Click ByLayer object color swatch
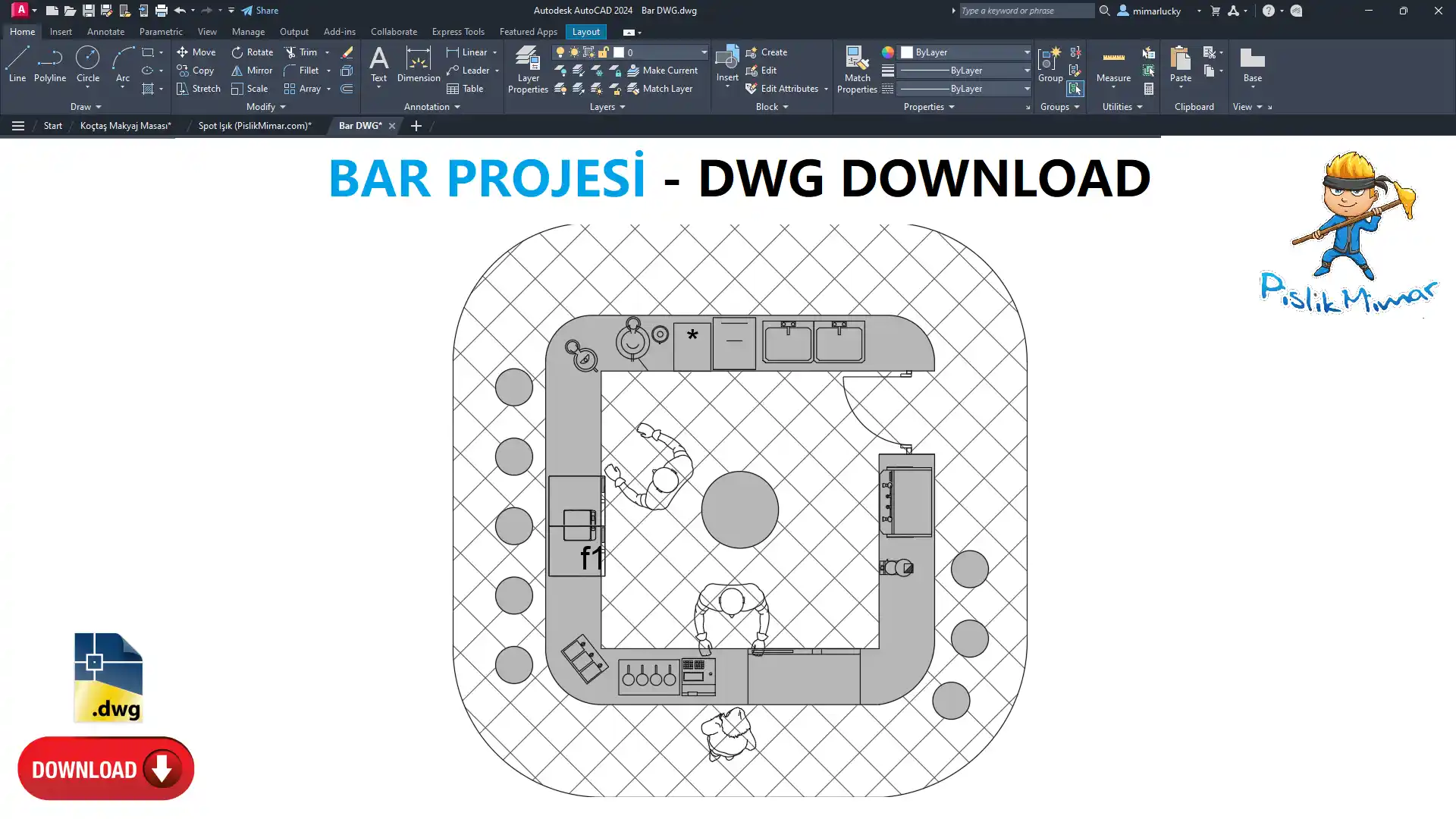This screenshot has width=1456, height=819. 907,52
